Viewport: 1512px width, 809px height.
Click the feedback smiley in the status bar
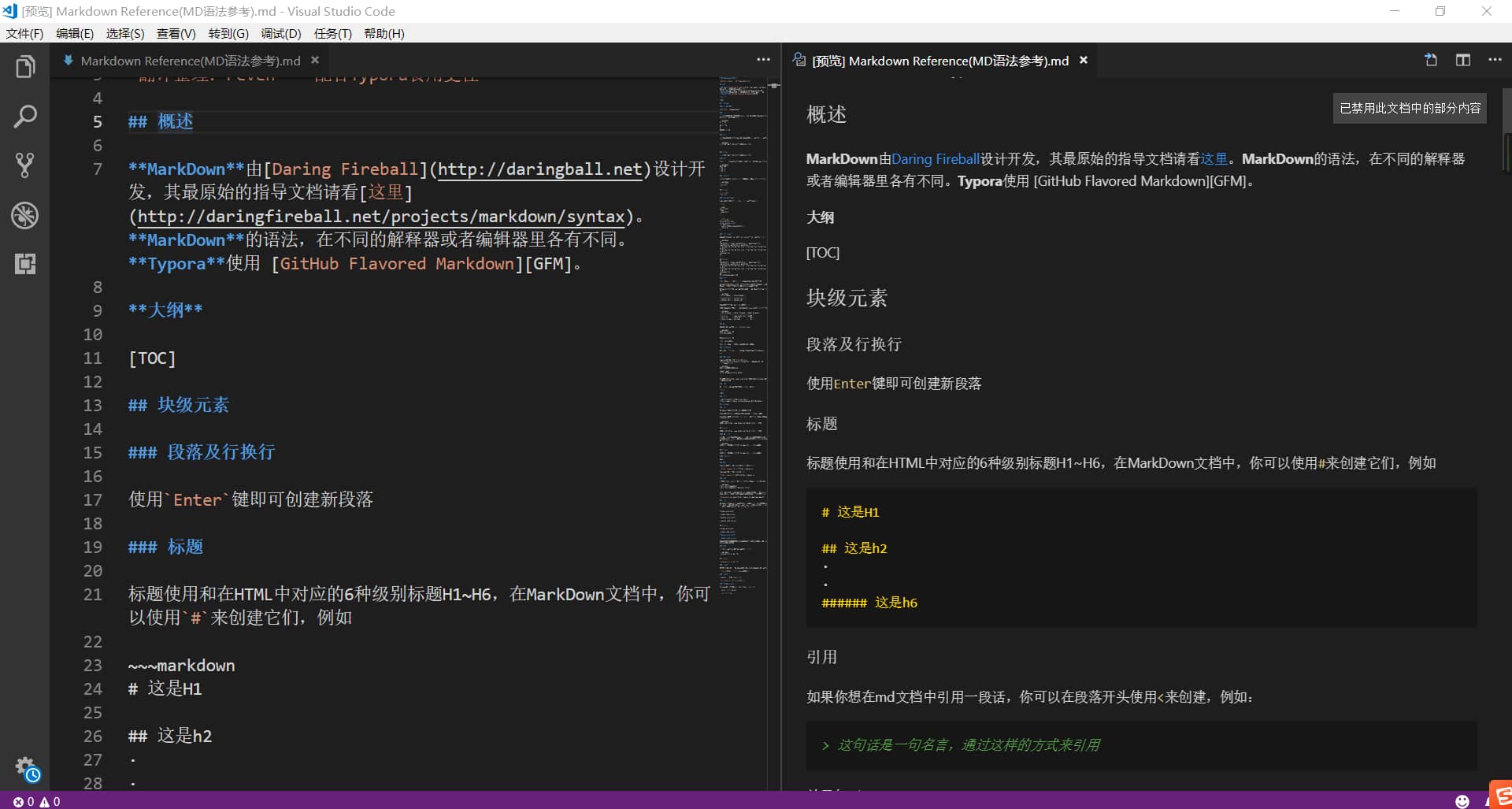pos(1462,801)
